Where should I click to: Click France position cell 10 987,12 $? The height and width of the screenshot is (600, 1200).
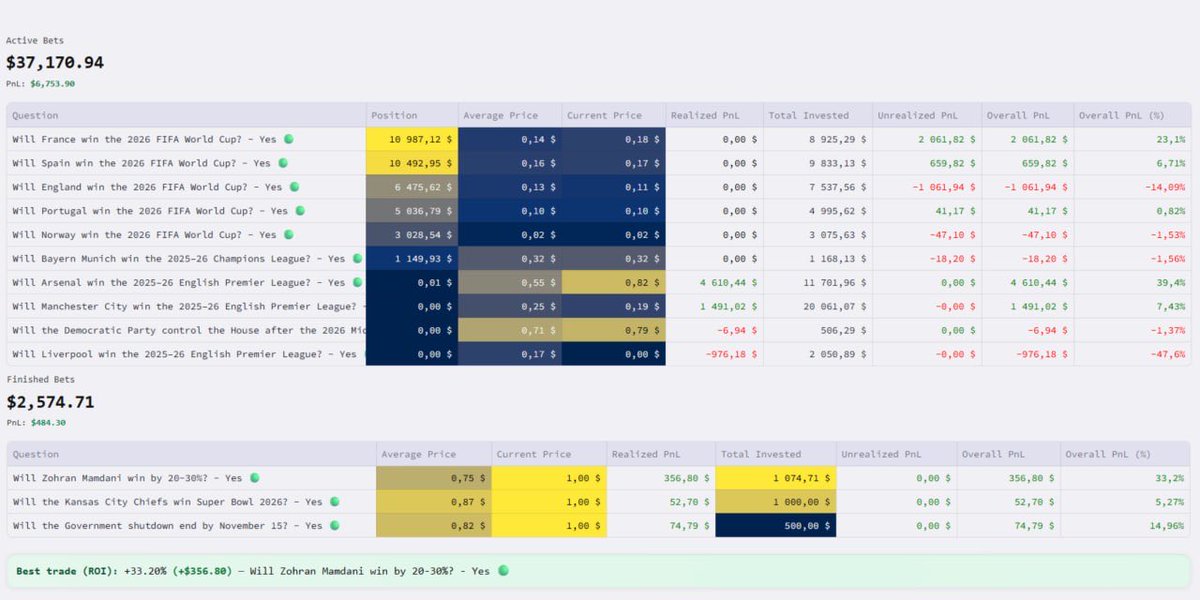412,139
